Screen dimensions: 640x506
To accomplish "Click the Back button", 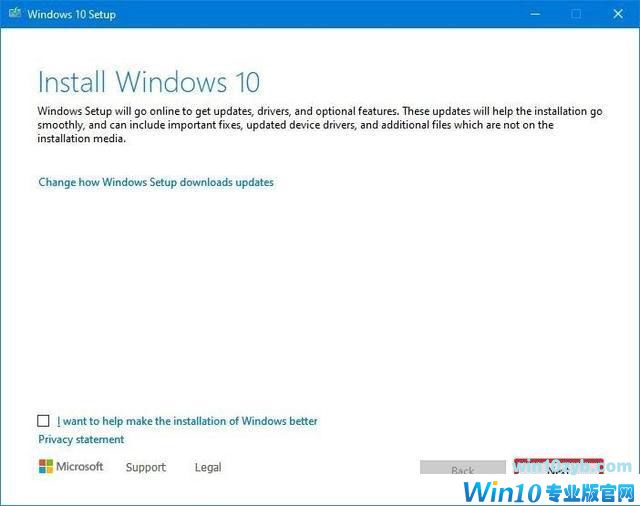I will 462,467.
